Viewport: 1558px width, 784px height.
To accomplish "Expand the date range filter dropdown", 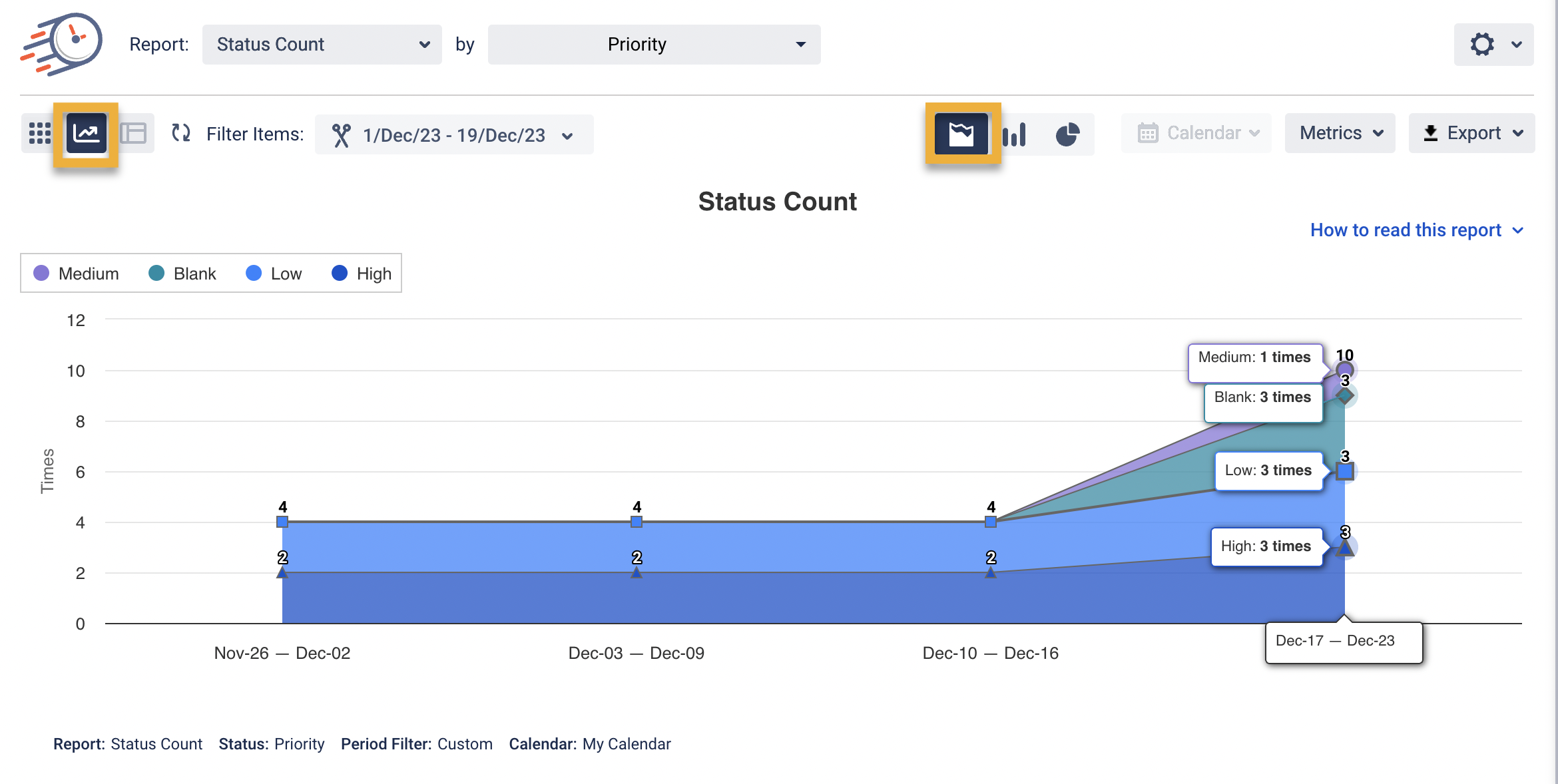I will [454, 135].
